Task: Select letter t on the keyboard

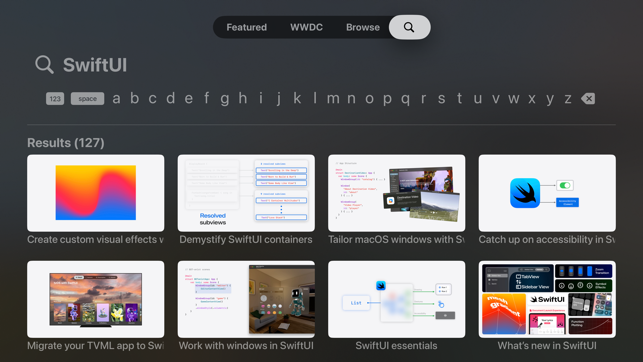Action: click(460, 98)
